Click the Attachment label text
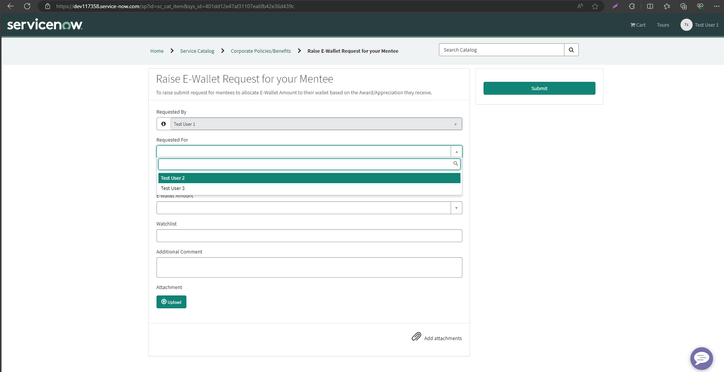The image size is (724, 372). coord(169,288)
